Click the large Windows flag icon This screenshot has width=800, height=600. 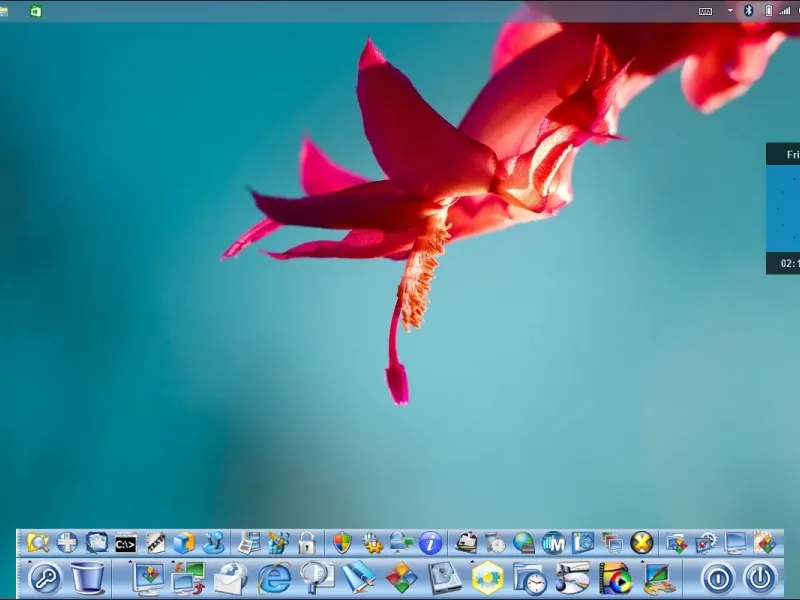click(401, 578)
